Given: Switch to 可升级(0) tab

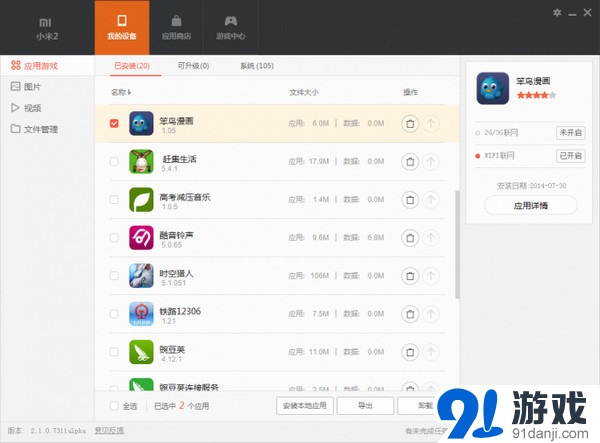Looking at the screenshot, I should pyautogui.click(x=193, y=66).
